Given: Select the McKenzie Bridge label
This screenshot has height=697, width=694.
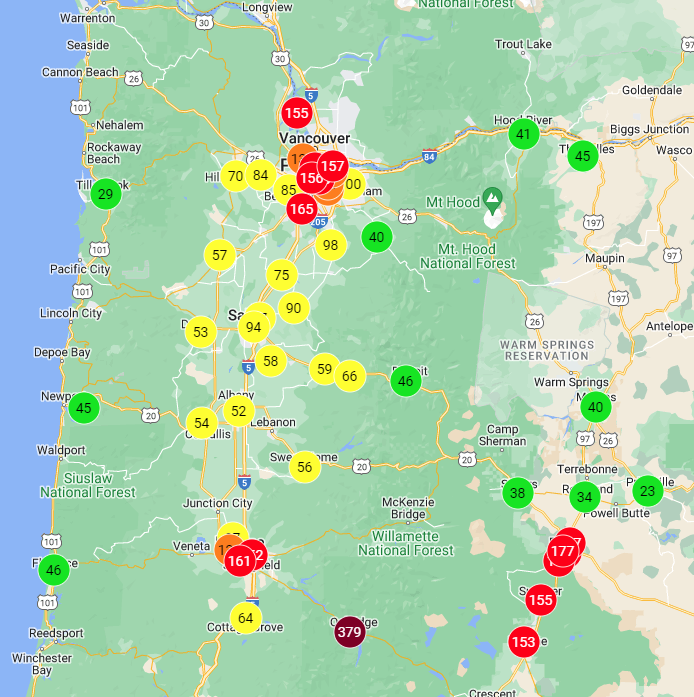Looking at the screenshot, I should (x=408, y=508).
